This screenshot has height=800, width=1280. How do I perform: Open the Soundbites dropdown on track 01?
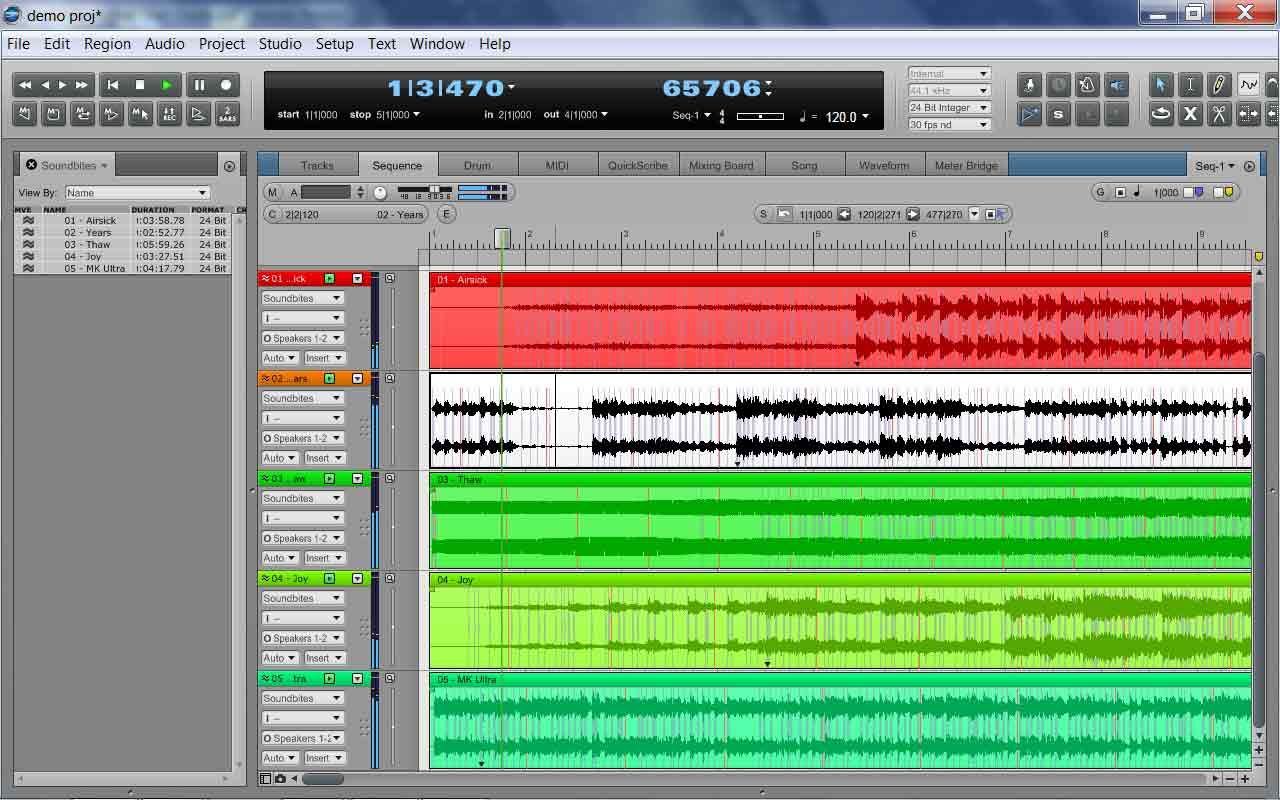click(302, 297)
